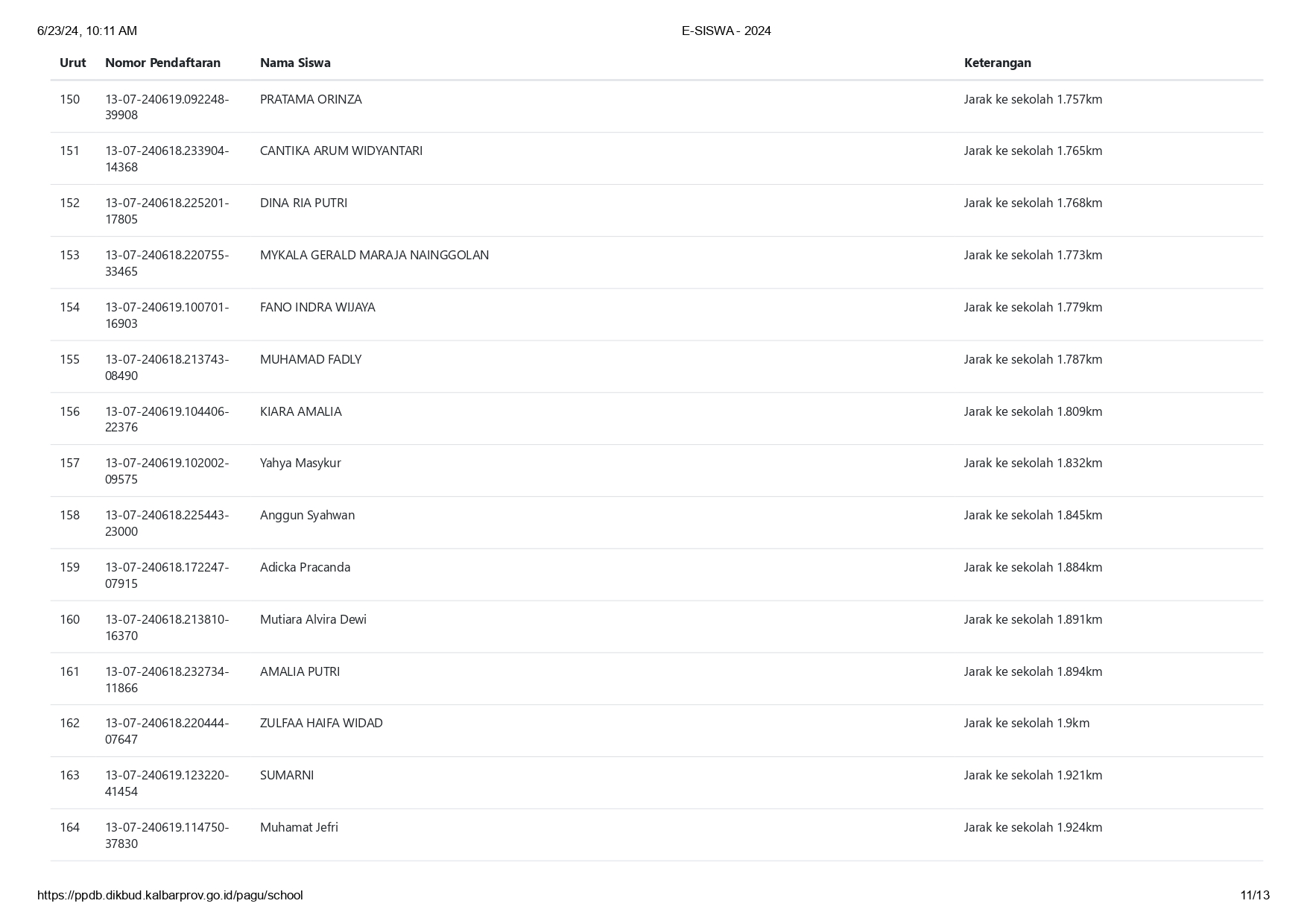The image size is (1307, 924).
Task: Click distance text Jarak ke sekolah 1.891km
Action: click(1033, 619)
